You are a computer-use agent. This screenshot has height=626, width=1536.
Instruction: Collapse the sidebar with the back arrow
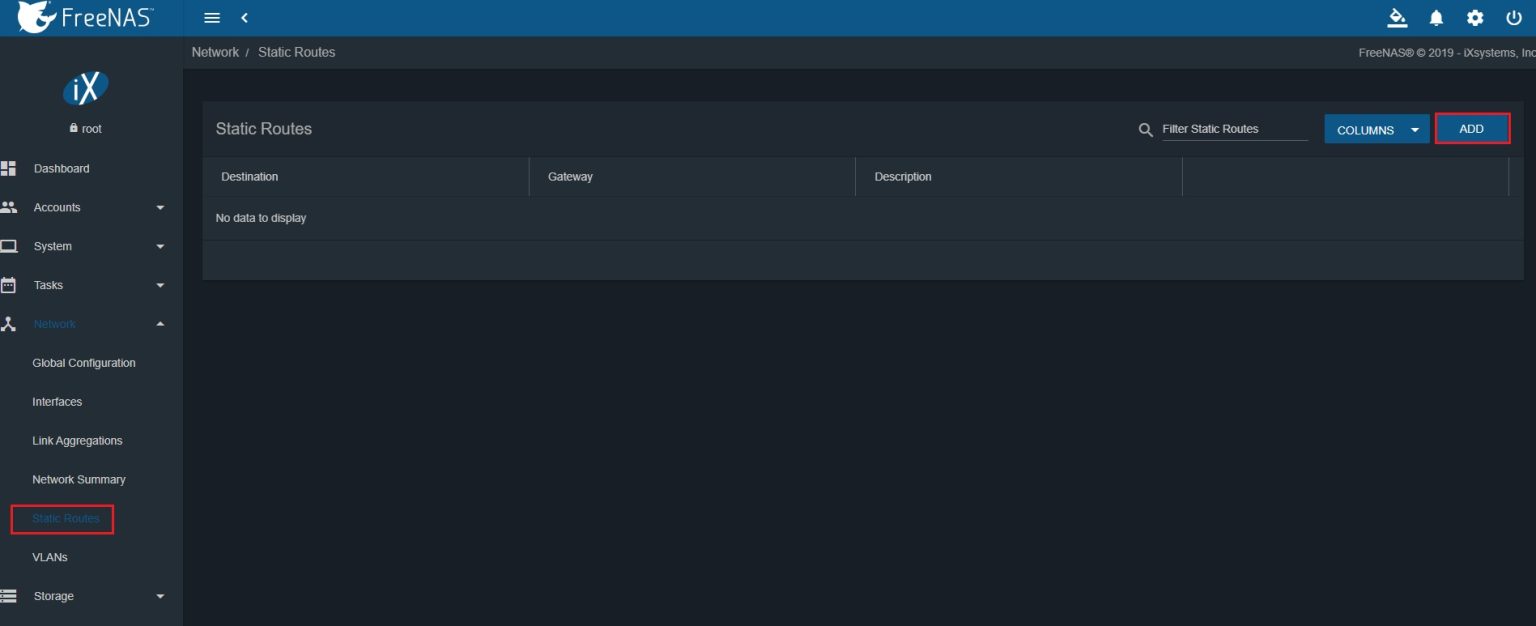[x=245, y=17]
